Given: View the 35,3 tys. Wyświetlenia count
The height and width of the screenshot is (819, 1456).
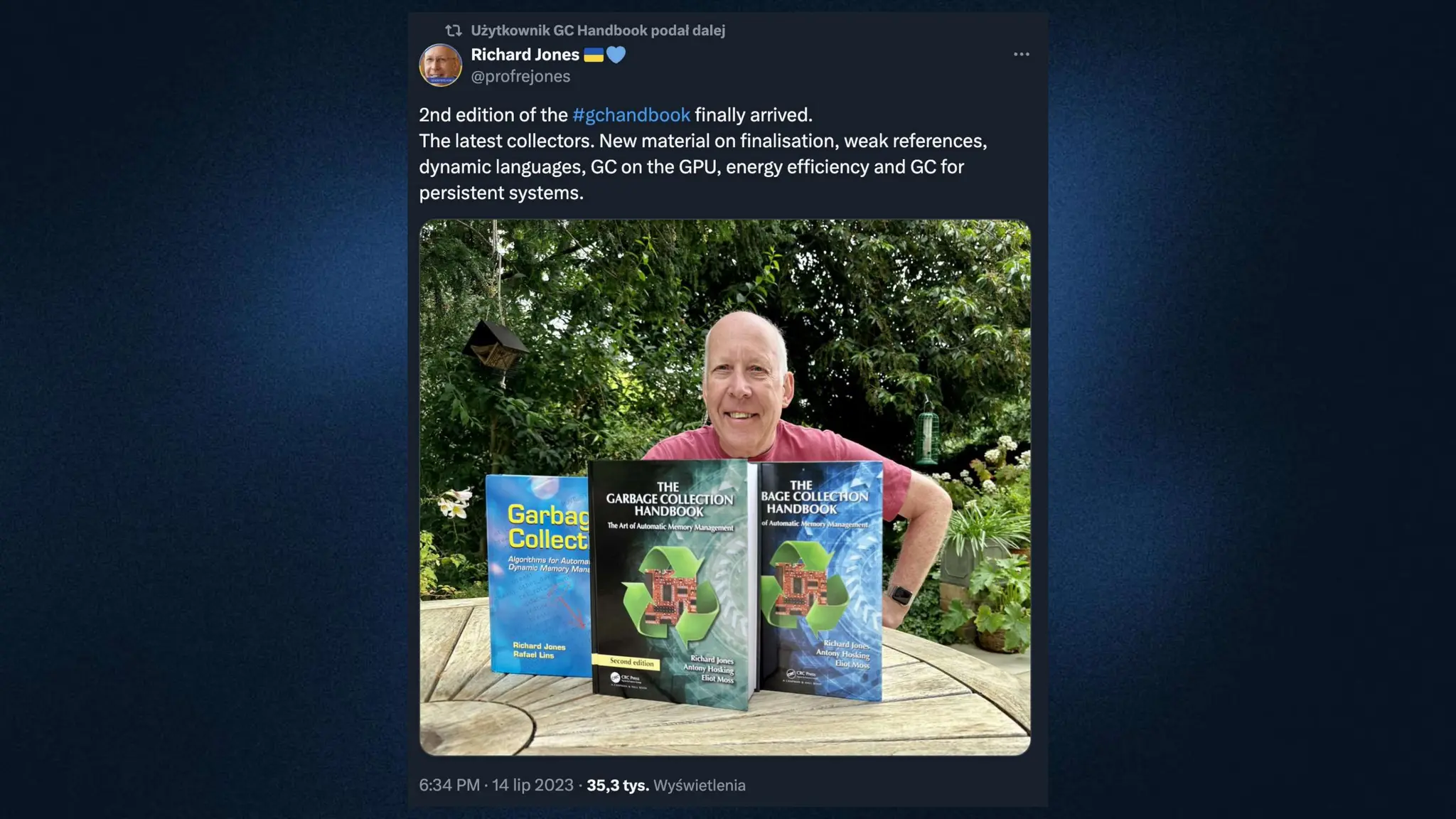Looking at the screenshot, I should (666, 785).
